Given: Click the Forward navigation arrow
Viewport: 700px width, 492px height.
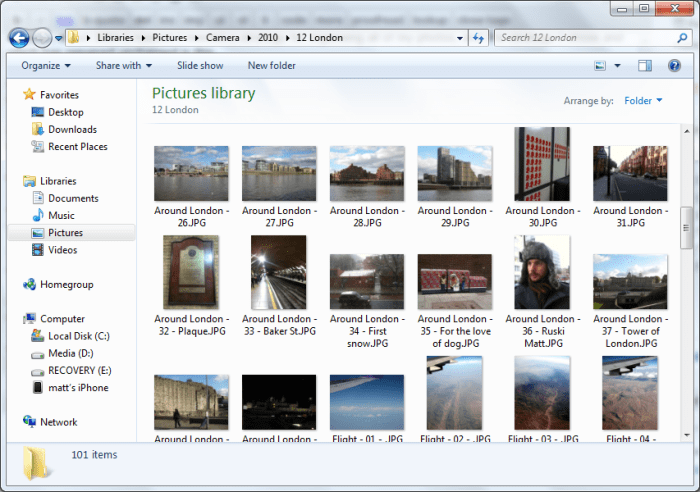Looking at the screenshot, I should 42,38.
